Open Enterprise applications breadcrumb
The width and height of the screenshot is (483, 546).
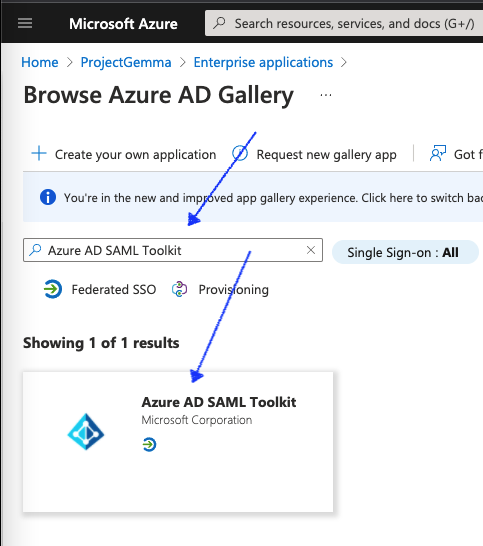(x=263, y=62)
